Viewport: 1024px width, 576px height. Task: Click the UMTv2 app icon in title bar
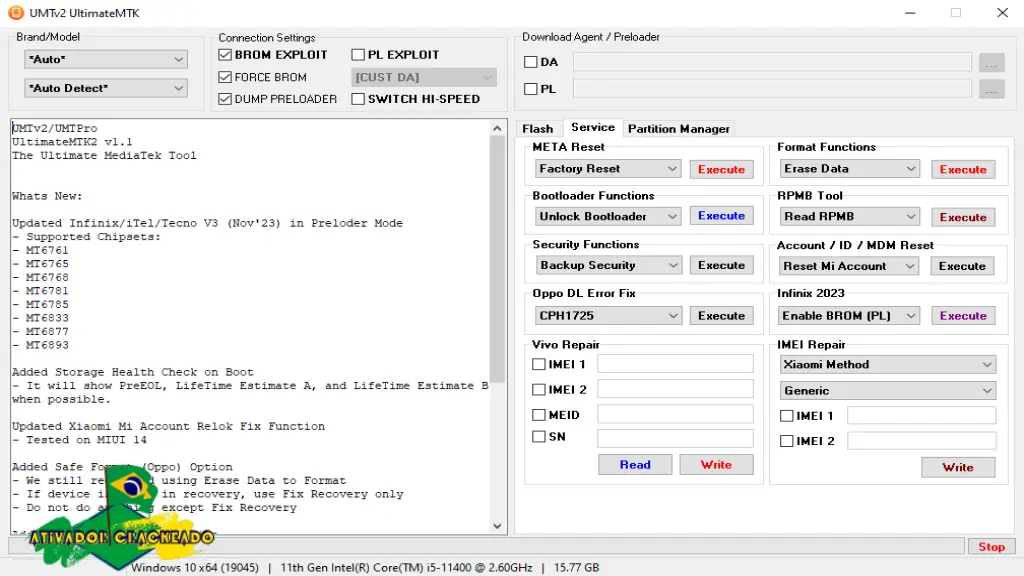(x=16, y=12)
